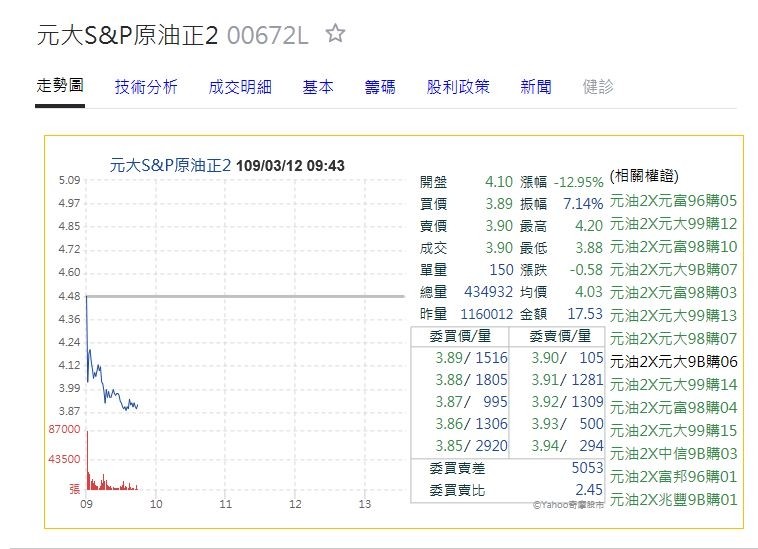758x549 pixels.
Task: Select the 總量 value 434932
Action: click(488, 291)
